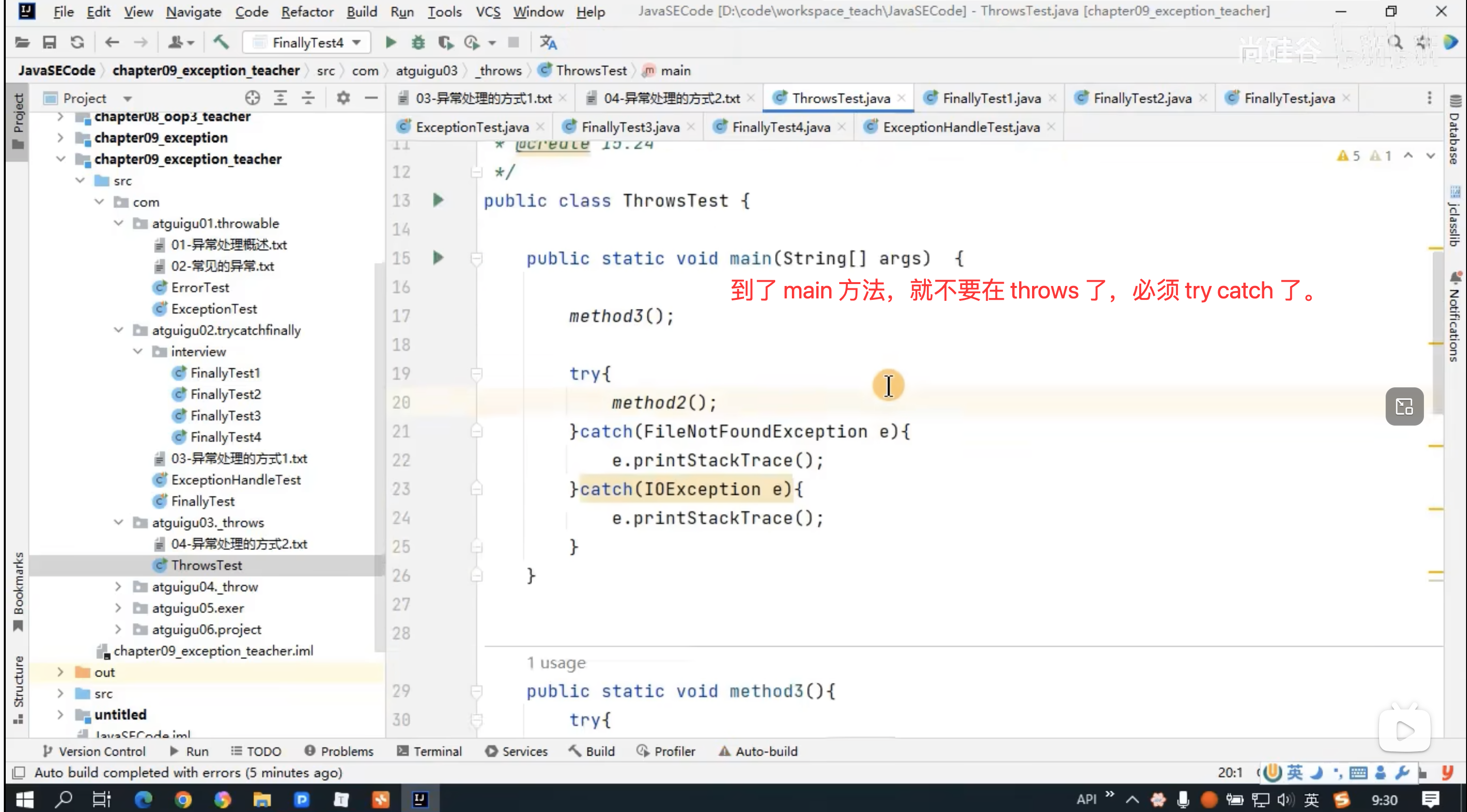This screenshot has width=1467, height=812.
Task: Open Project panel settings gear
Action: [x=343, y=98]
